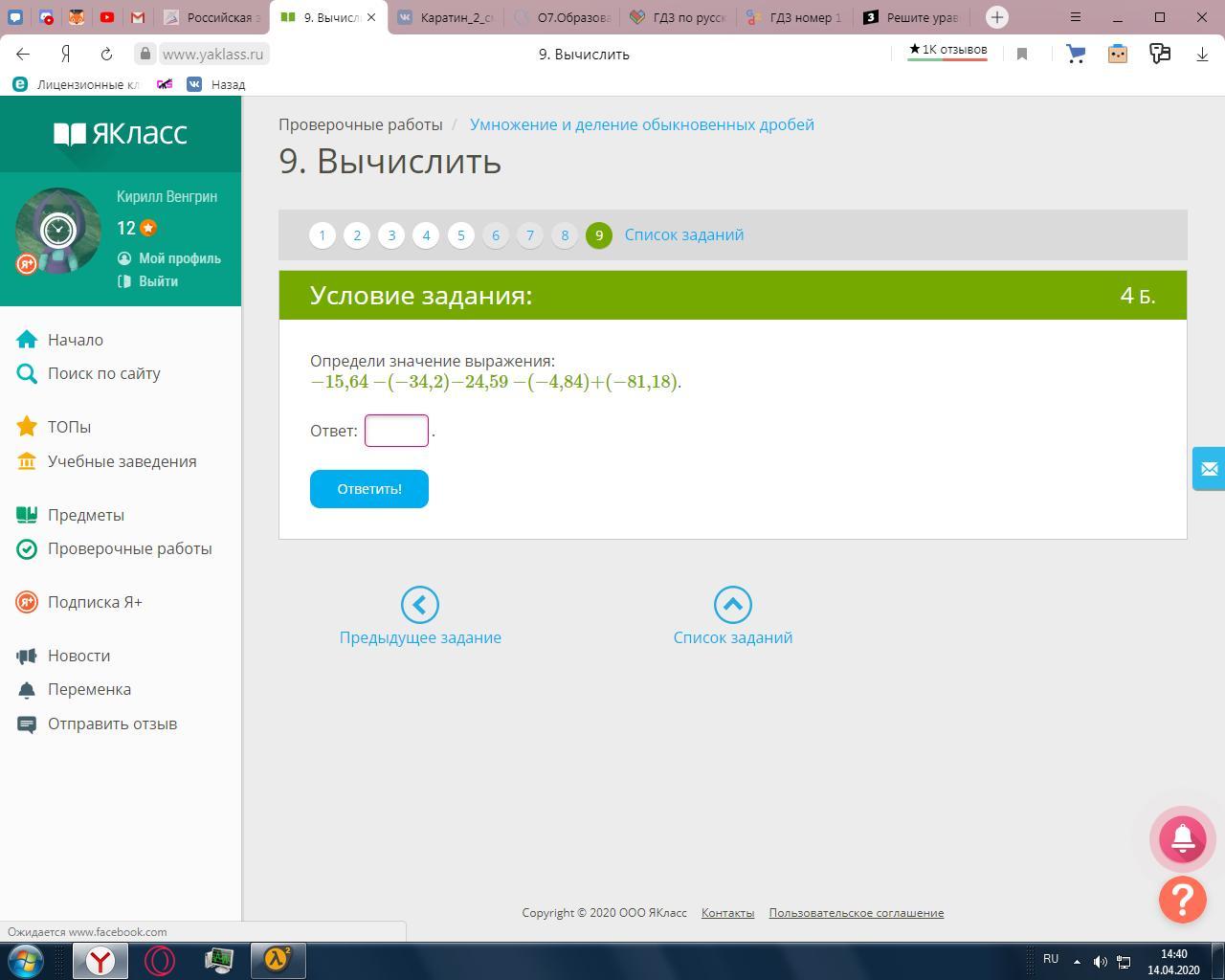Open the VK 'Назад' bookmark
Screen dimensions: 1225x980
(x=216, y=84)
